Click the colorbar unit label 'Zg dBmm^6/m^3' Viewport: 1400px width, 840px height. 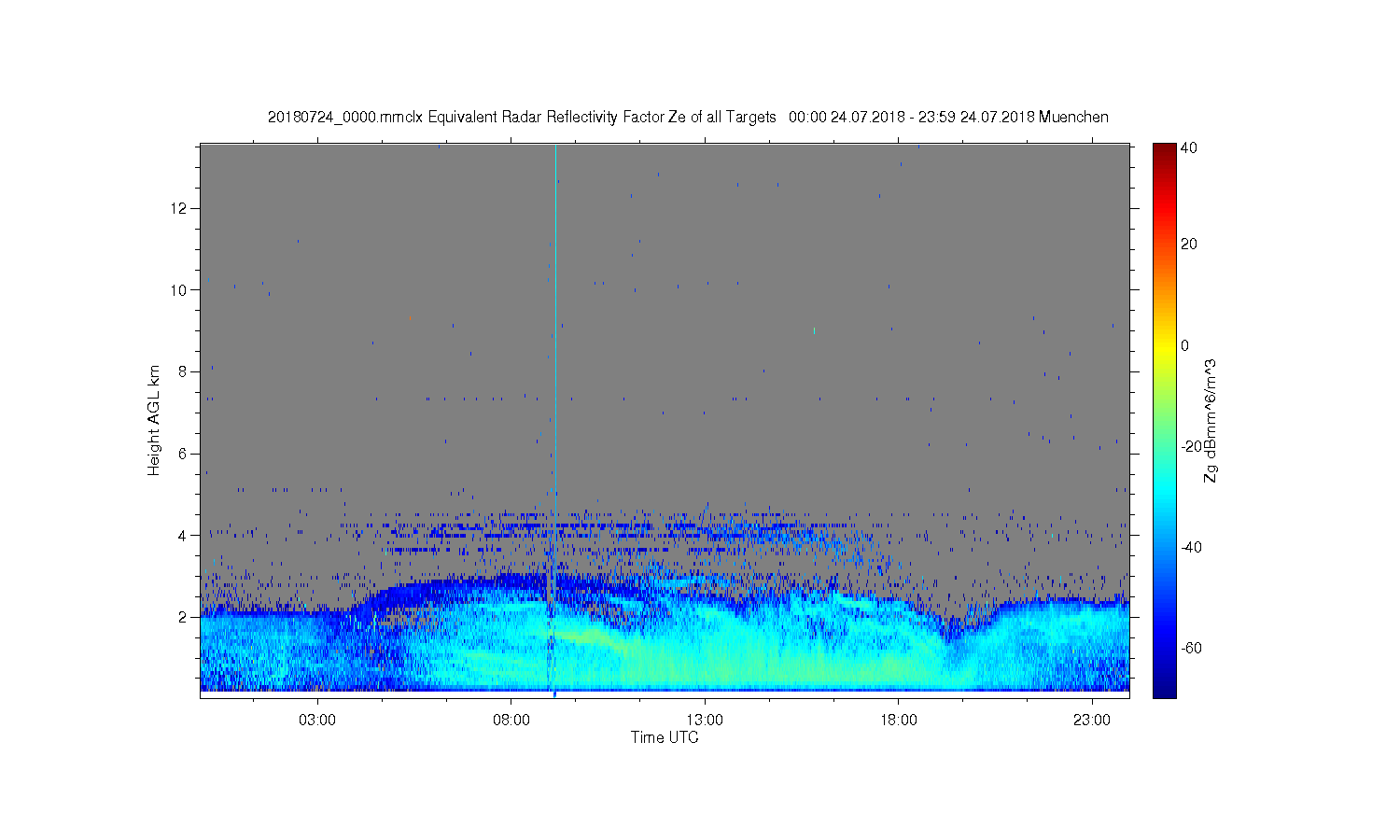coord(1211,420)
